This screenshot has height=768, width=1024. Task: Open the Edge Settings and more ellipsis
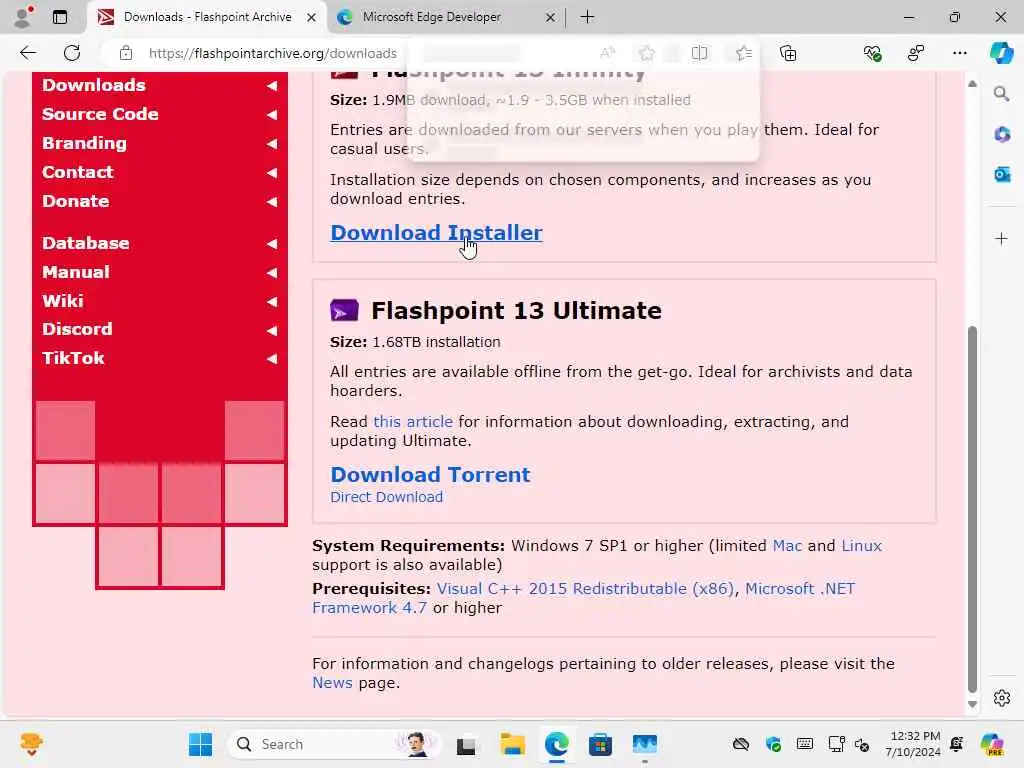pyautogui.click(x=959, y=53)
